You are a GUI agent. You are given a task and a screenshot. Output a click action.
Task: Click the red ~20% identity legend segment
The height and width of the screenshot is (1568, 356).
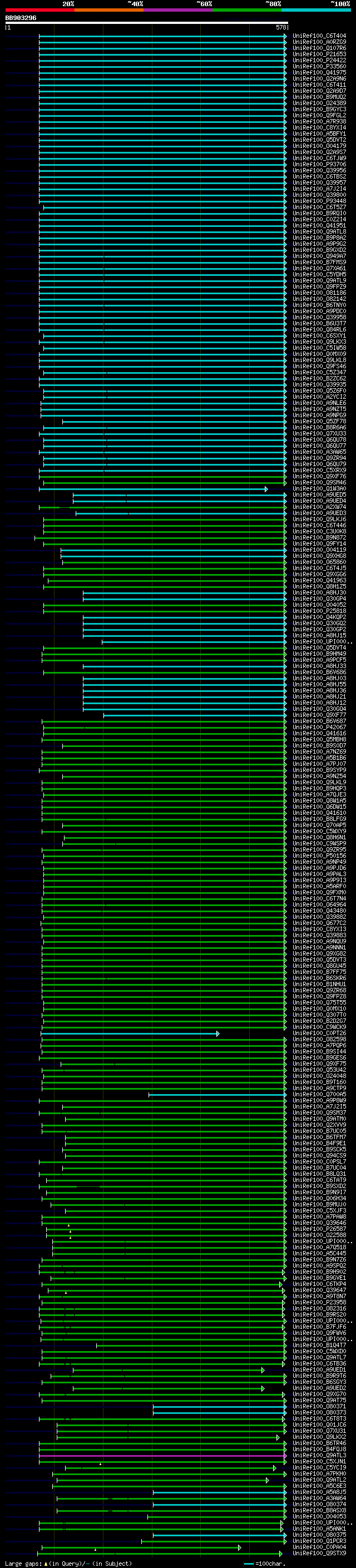click(x=39, y=10)
